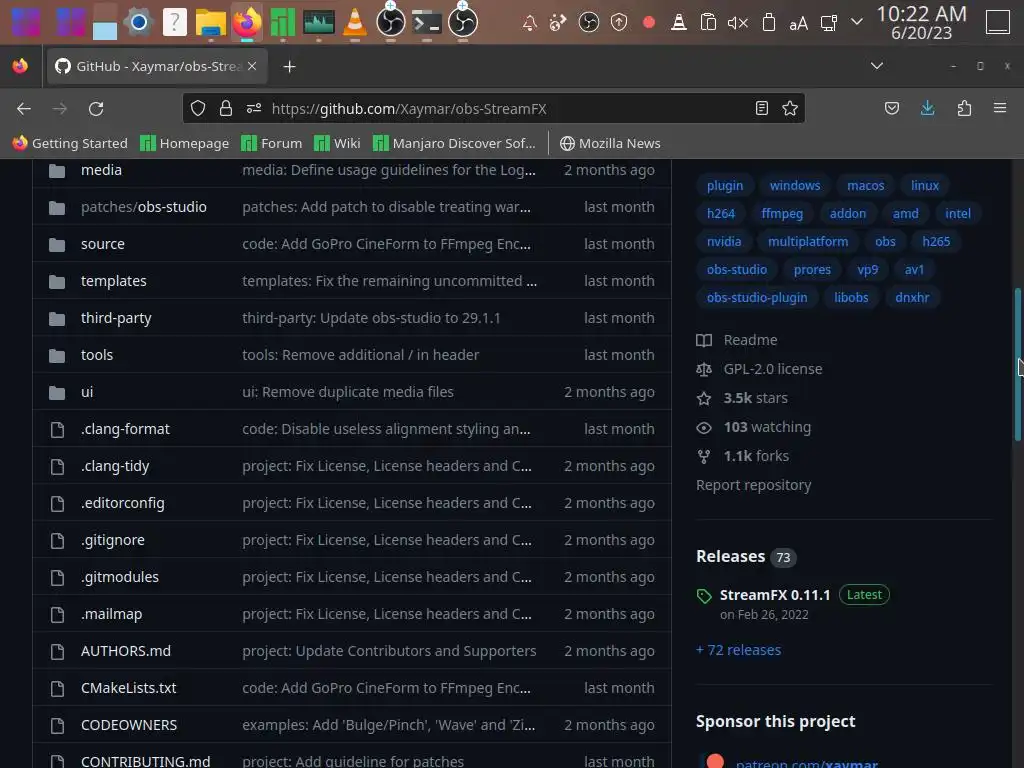
Task: Open patches/obs-studio folder
Action: [x=144, y=207]
